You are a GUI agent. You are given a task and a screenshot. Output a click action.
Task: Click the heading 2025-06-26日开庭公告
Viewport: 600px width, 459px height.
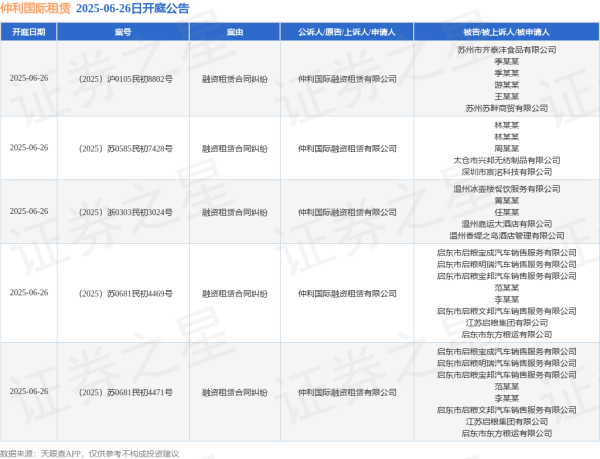(x=132, y=8)
